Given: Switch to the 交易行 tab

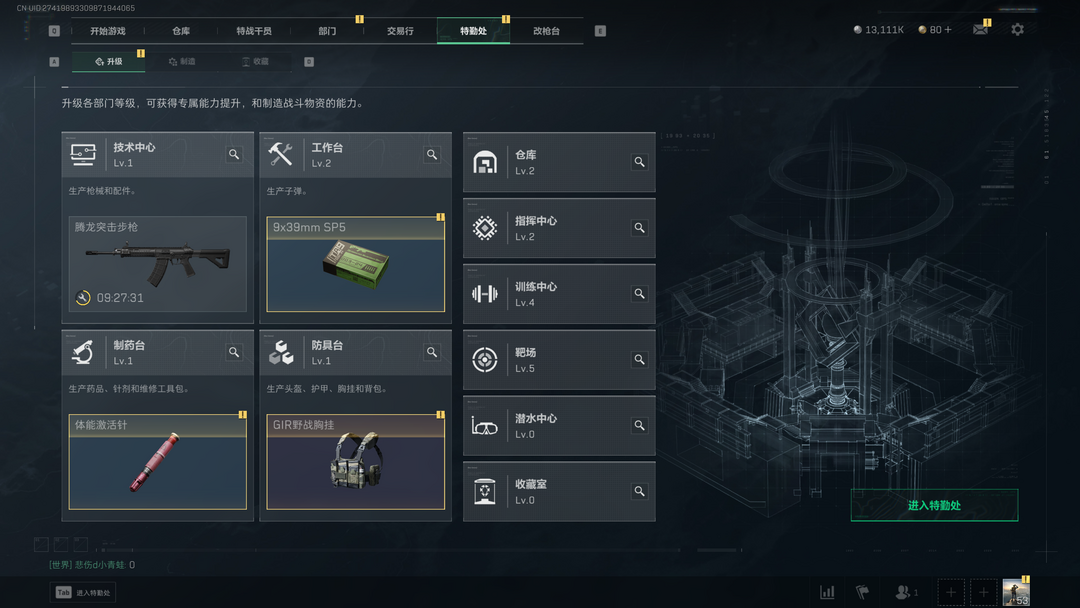Looking at the screenshot, I should (x=400, y=31).
